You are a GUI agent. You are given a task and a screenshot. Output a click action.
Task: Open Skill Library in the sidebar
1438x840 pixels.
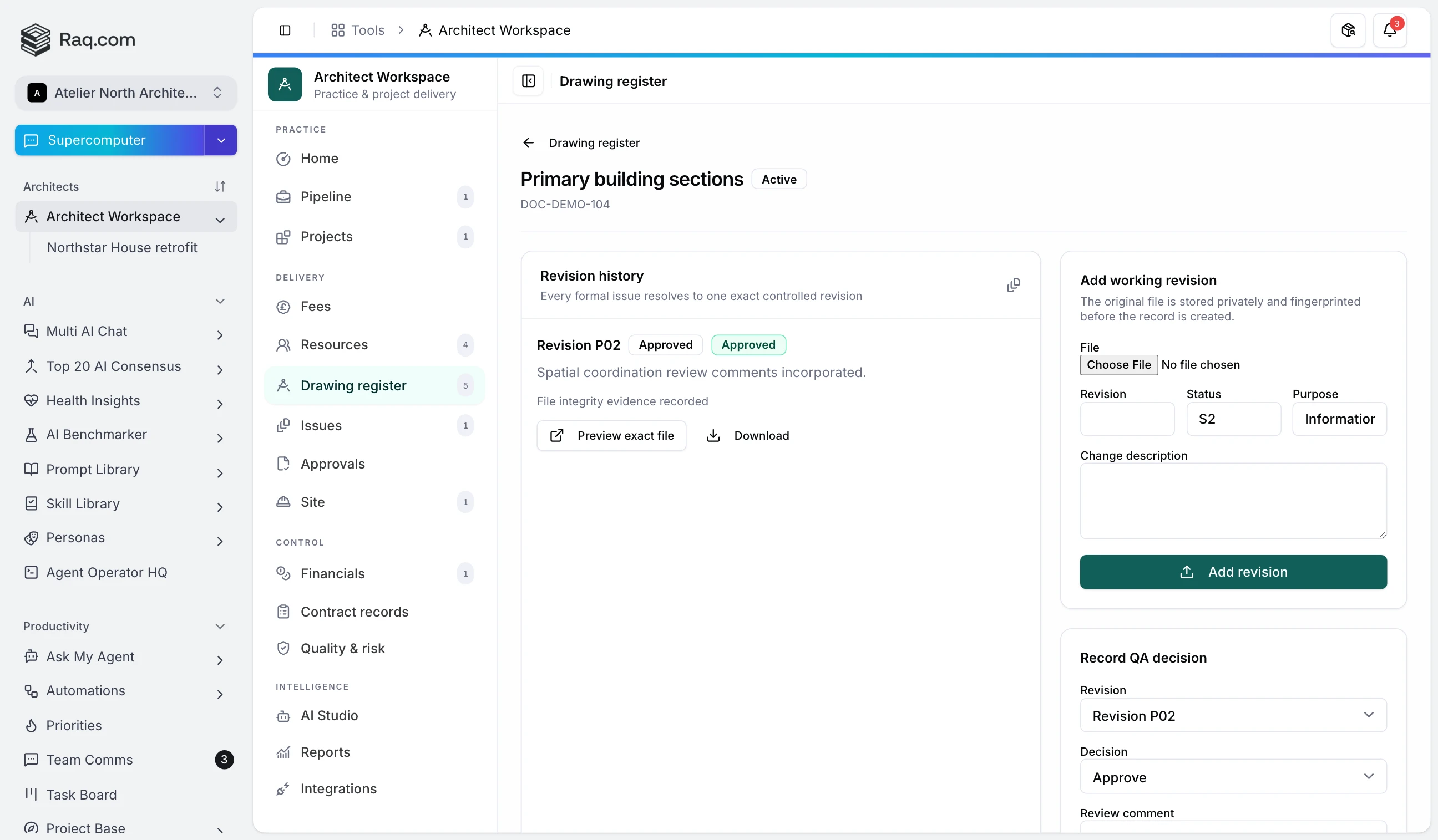click(125, 503)
